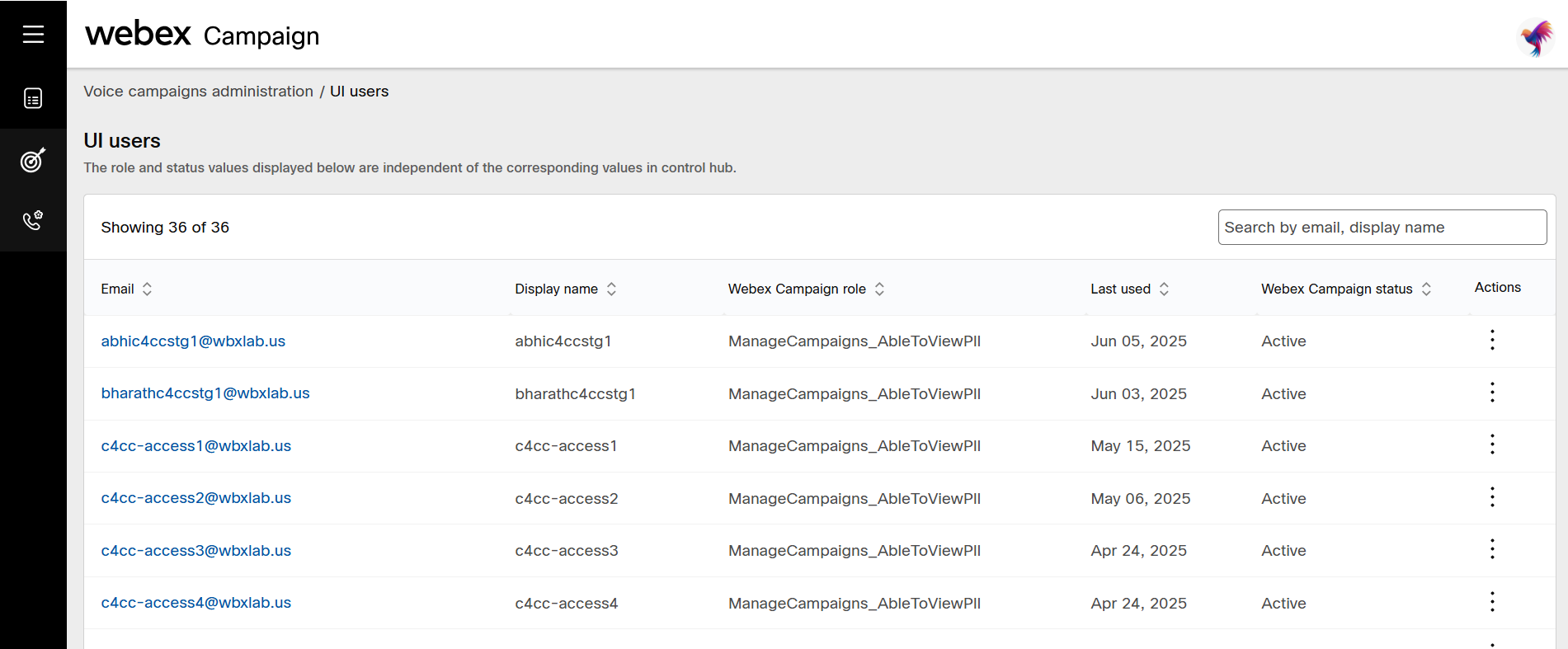Select the Jun 03, 2025 last used cell
This screenshot has width=1568, height=649.
[1138, 394]
